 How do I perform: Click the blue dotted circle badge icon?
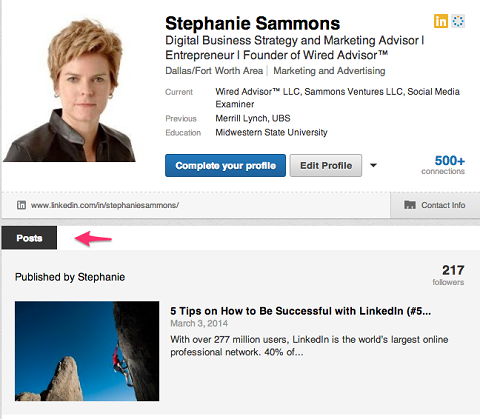click(458, 21)
